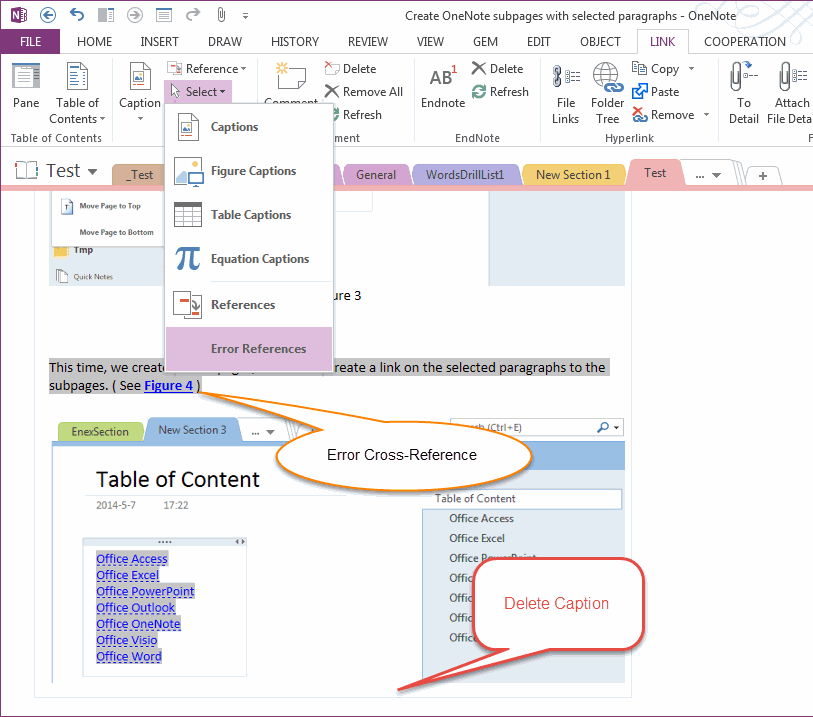The height and width of the screenshot is (717, 813).
Task: Open the _Test section tab
Action: [x=141, y=175]
